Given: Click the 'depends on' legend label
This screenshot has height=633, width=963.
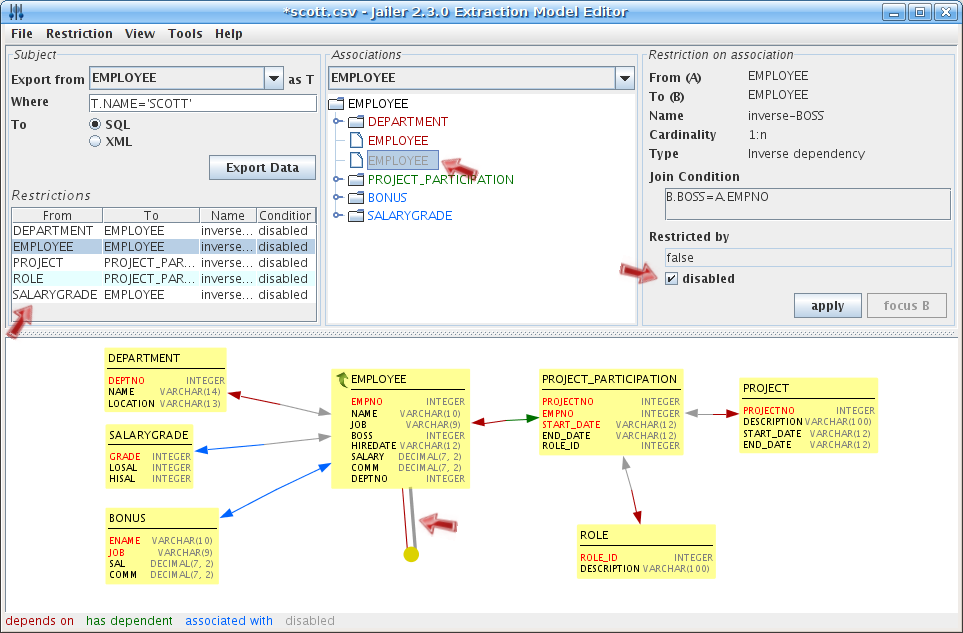Looking at the screenshot, I should click(40, 621).
